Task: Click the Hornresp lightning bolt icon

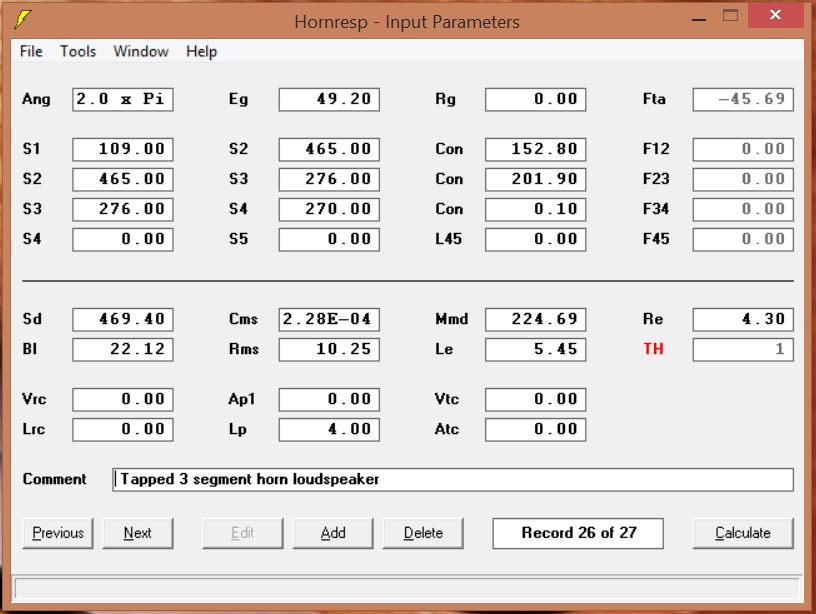Action: click(x=22, y=19)
